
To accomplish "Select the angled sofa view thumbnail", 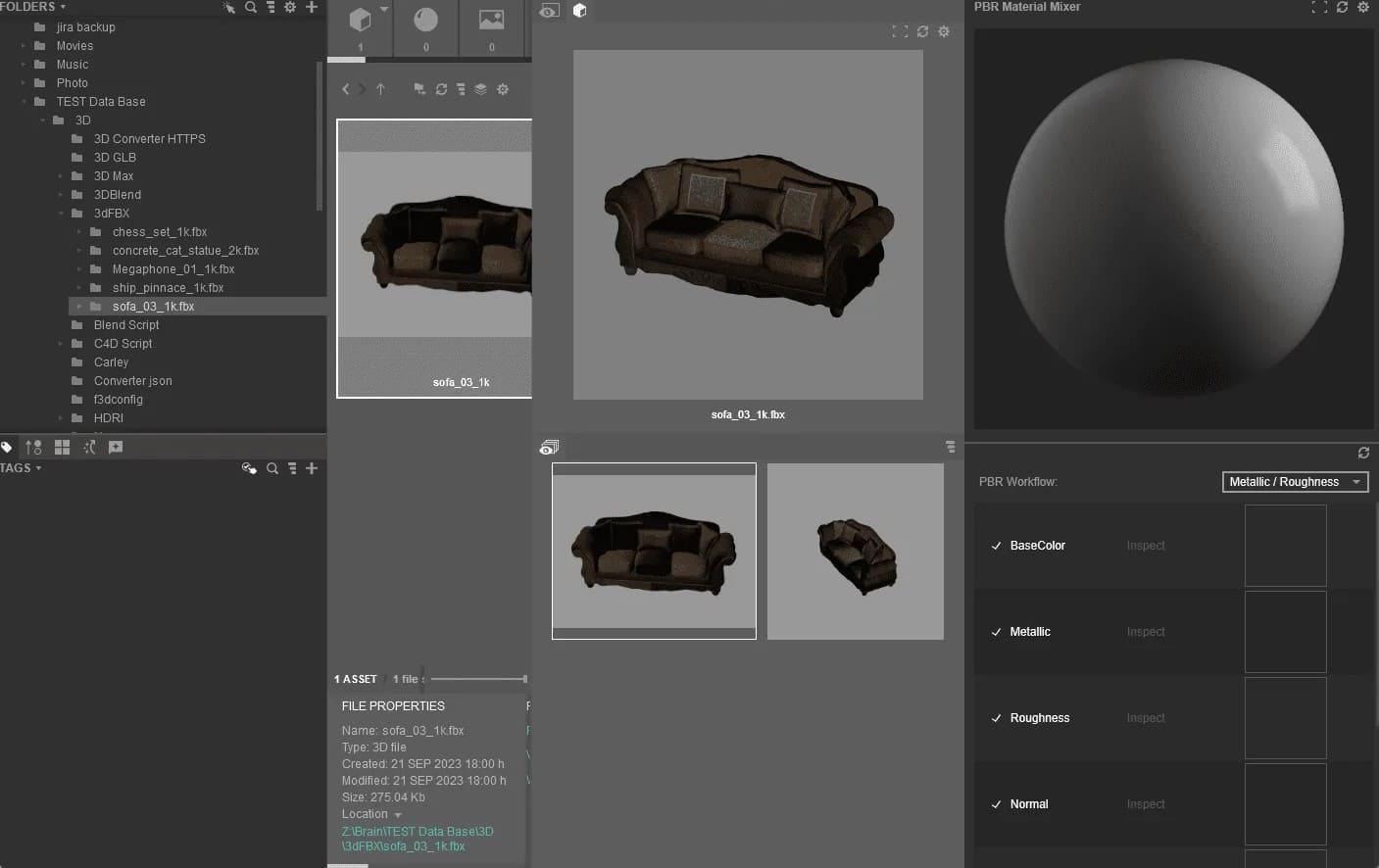I will point(855,552).
